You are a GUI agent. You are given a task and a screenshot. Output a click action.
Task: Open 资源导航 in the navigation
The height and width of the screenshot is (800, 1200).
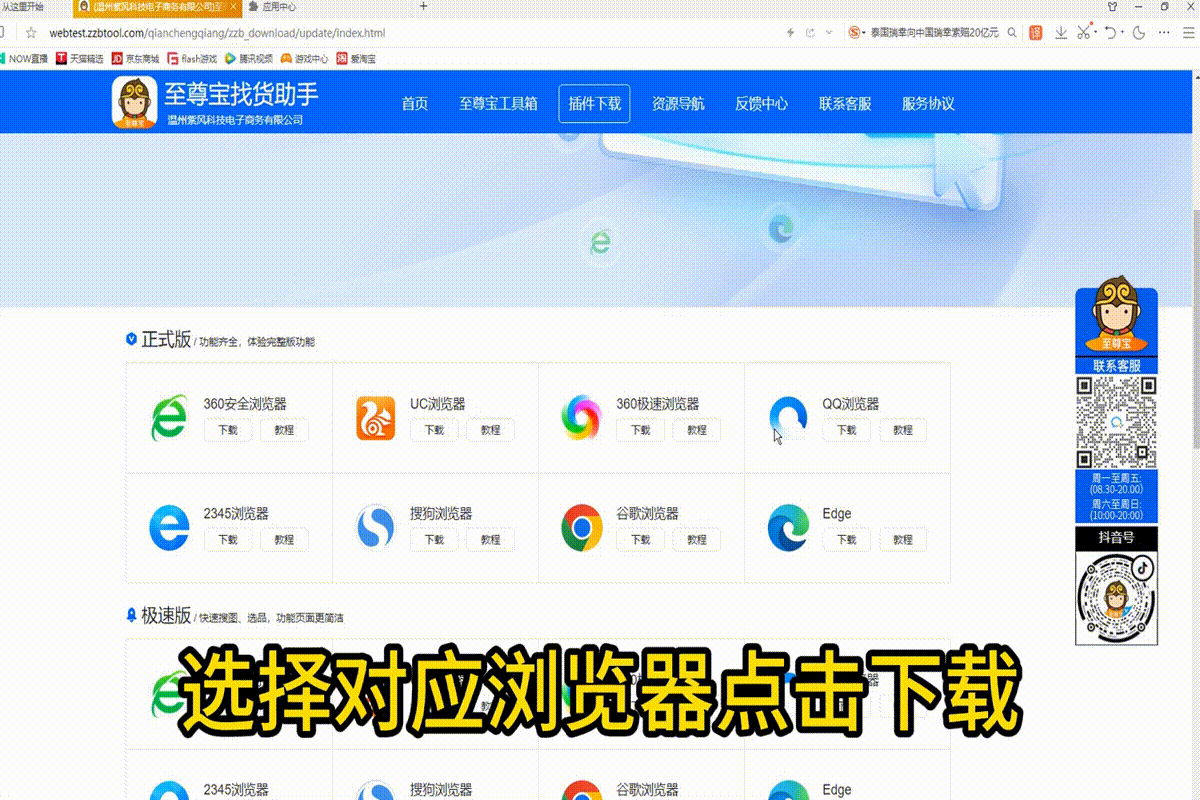coord(678,103)
